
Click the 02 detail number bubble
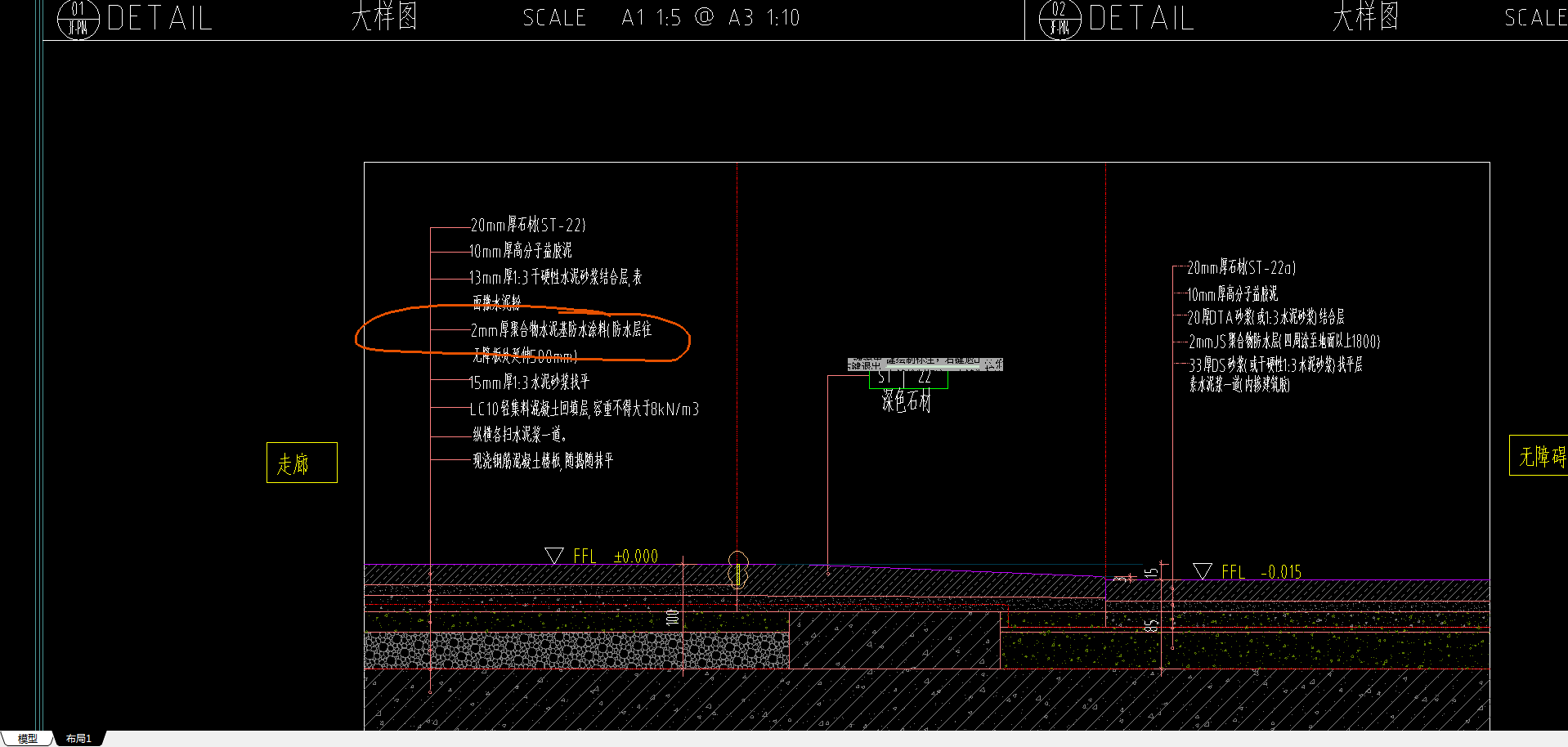click(x=1060, y=18)
